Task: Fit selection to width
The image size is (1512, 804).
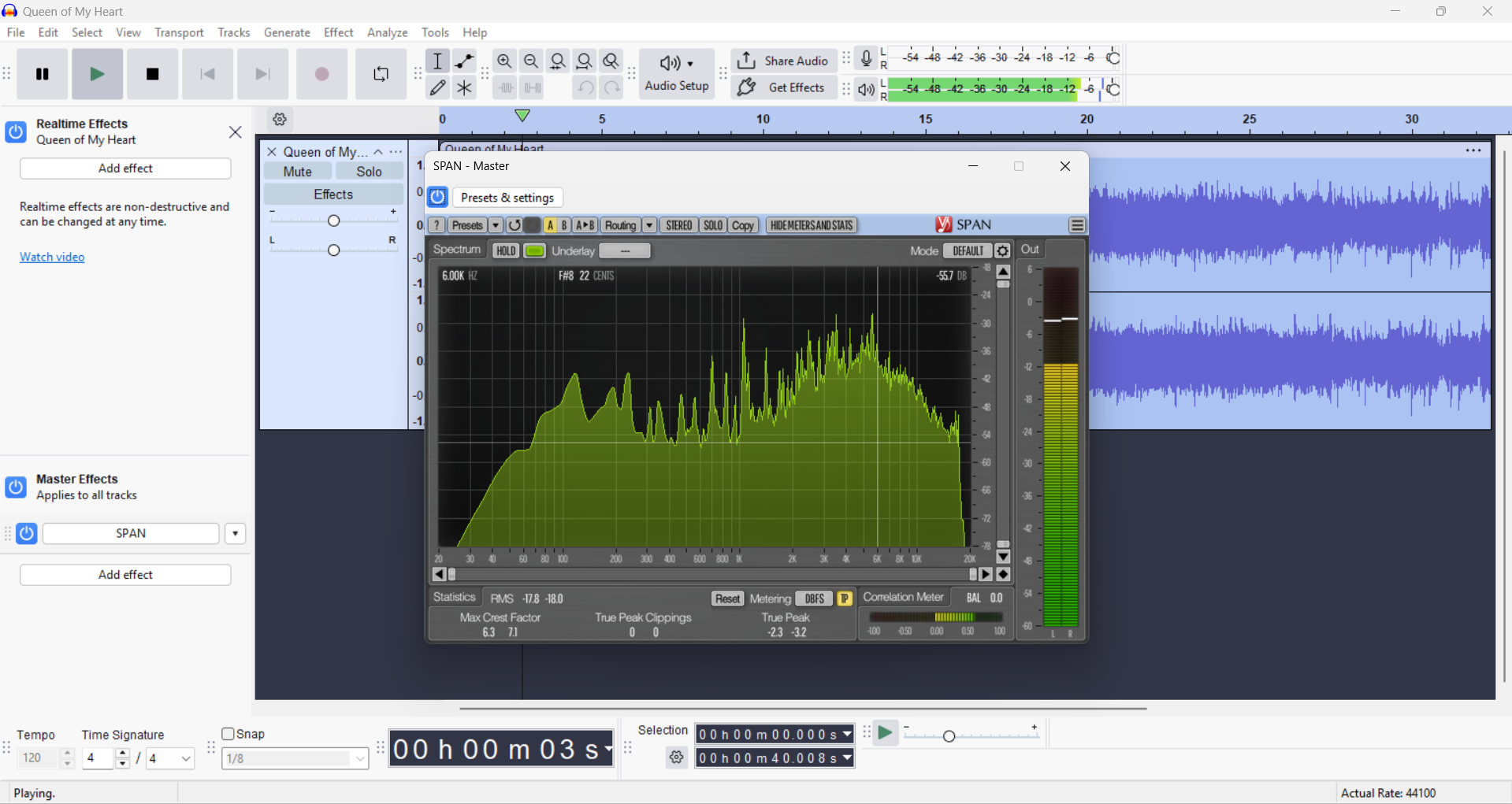Action: click(558, 61)
